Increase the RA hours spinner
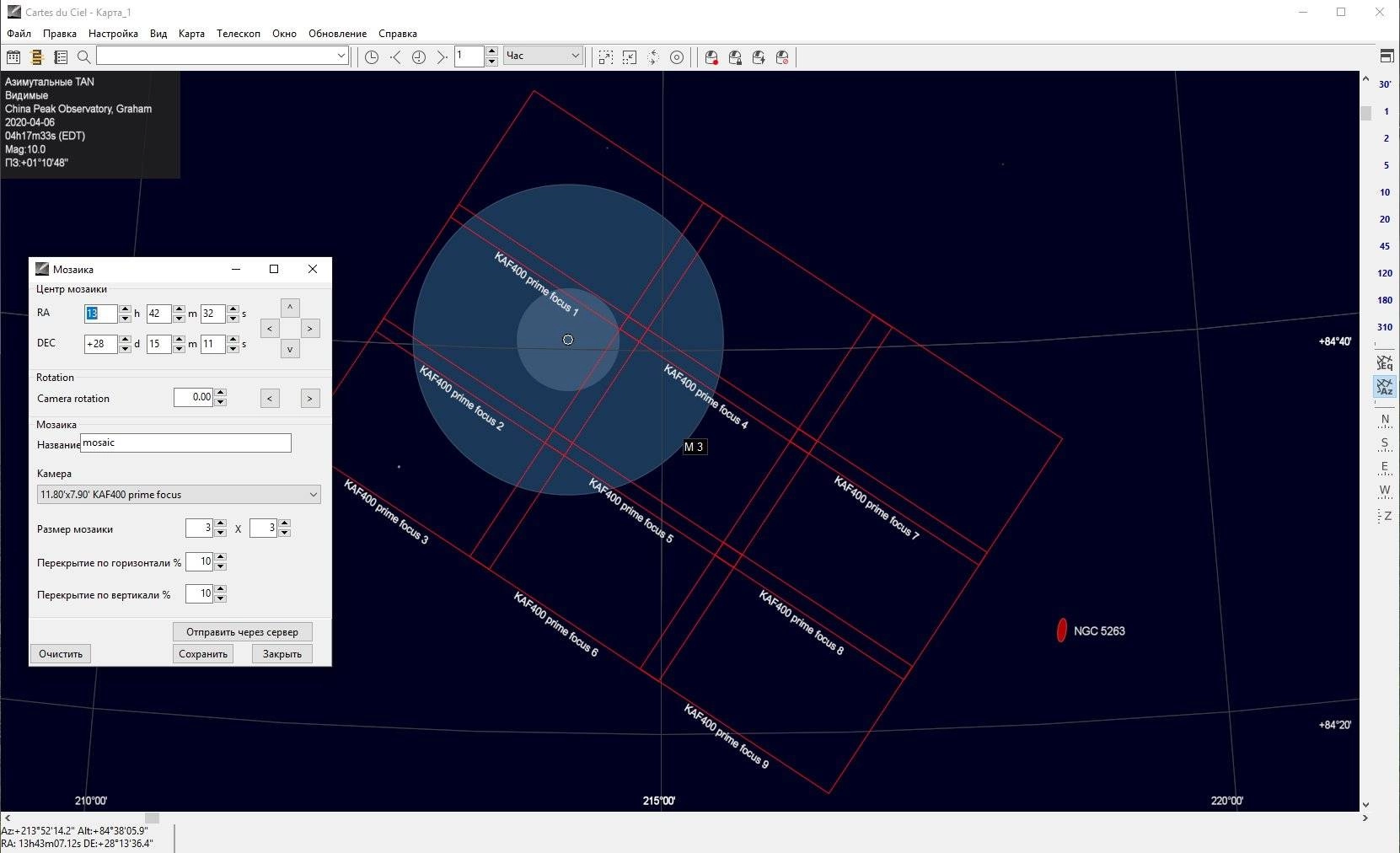Viewport: 1400px width, 853px height. (125, 309)
